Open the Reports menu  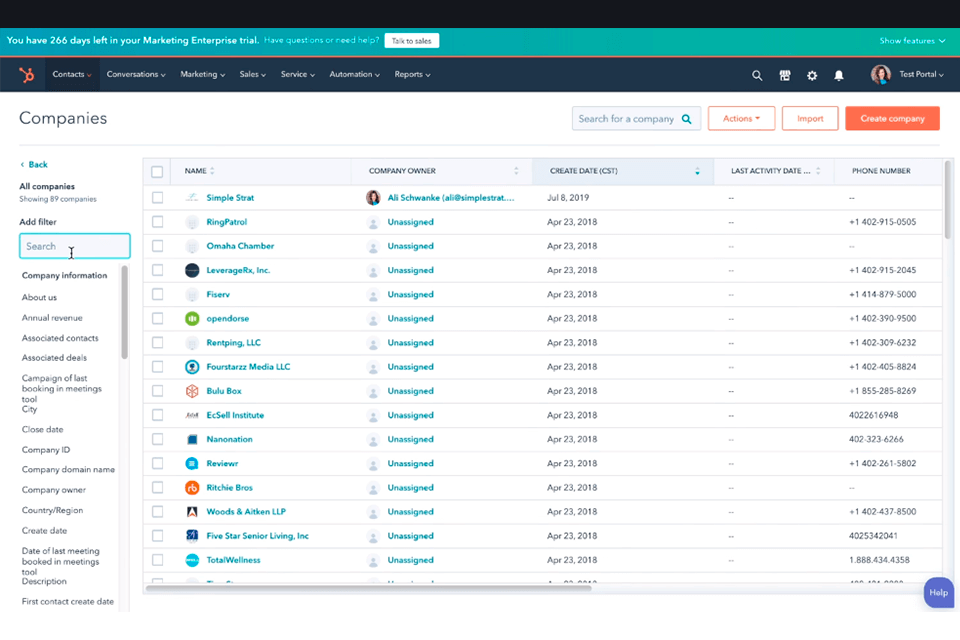point(411,74)
